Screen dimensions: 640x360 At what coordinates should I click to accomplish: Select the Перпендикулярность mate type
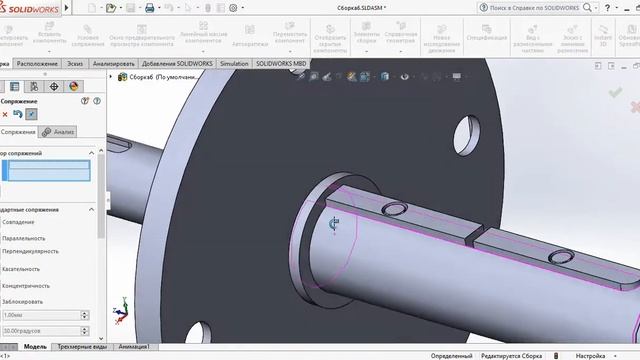(x=30, y=251)
